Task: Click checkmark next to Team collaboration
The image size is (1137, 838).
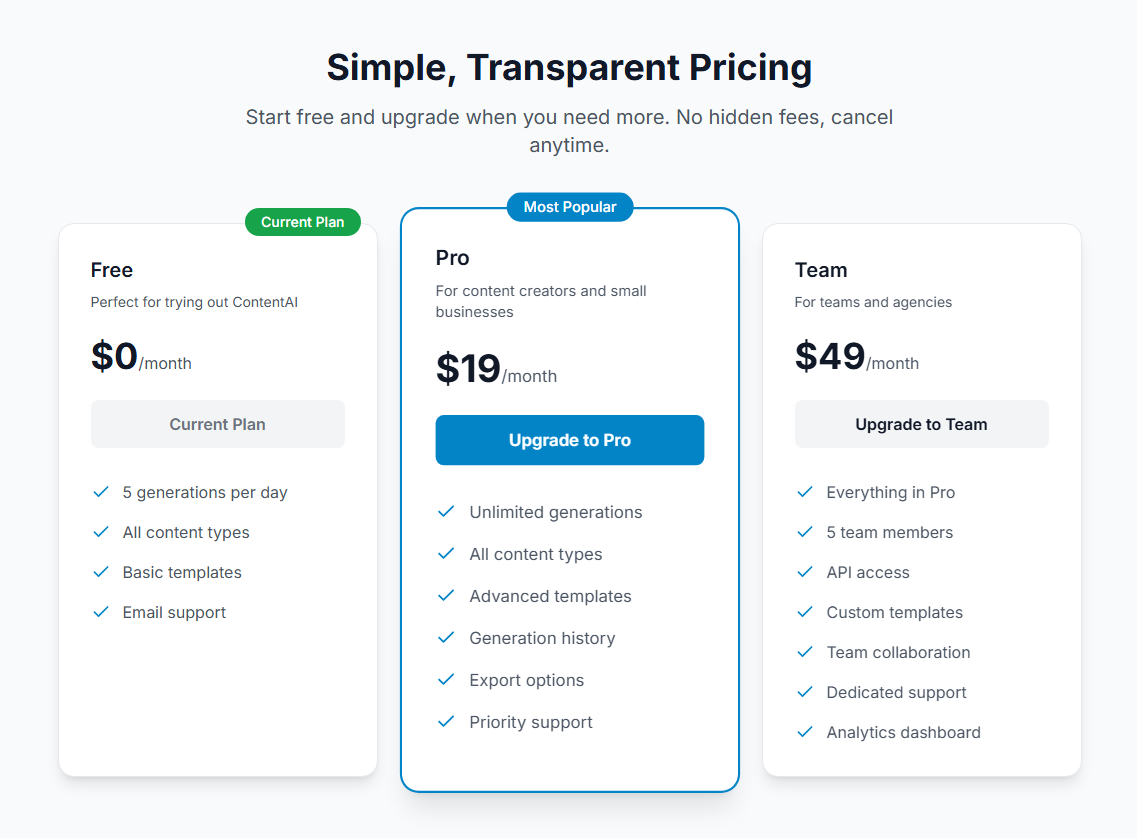Action: [x=804, y=652]
